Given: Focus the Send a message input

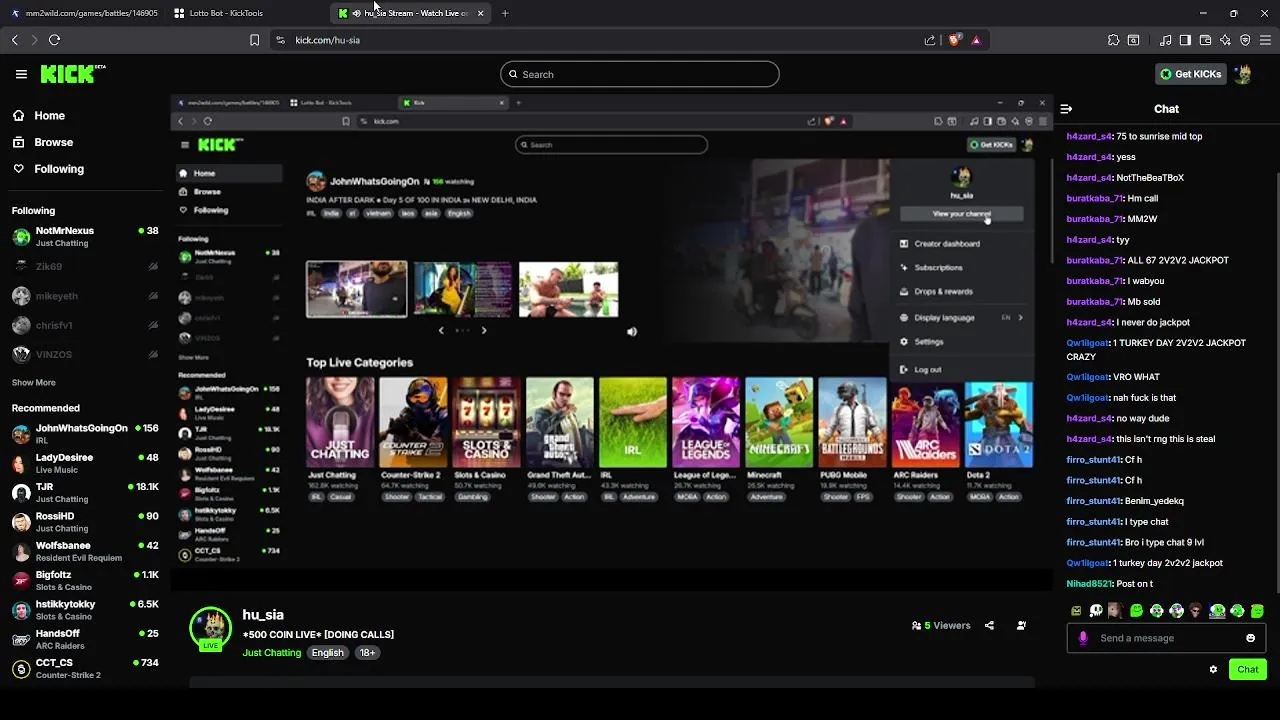Looking at the screenshot, I should pyautogui.click(x=1166, y=638).
